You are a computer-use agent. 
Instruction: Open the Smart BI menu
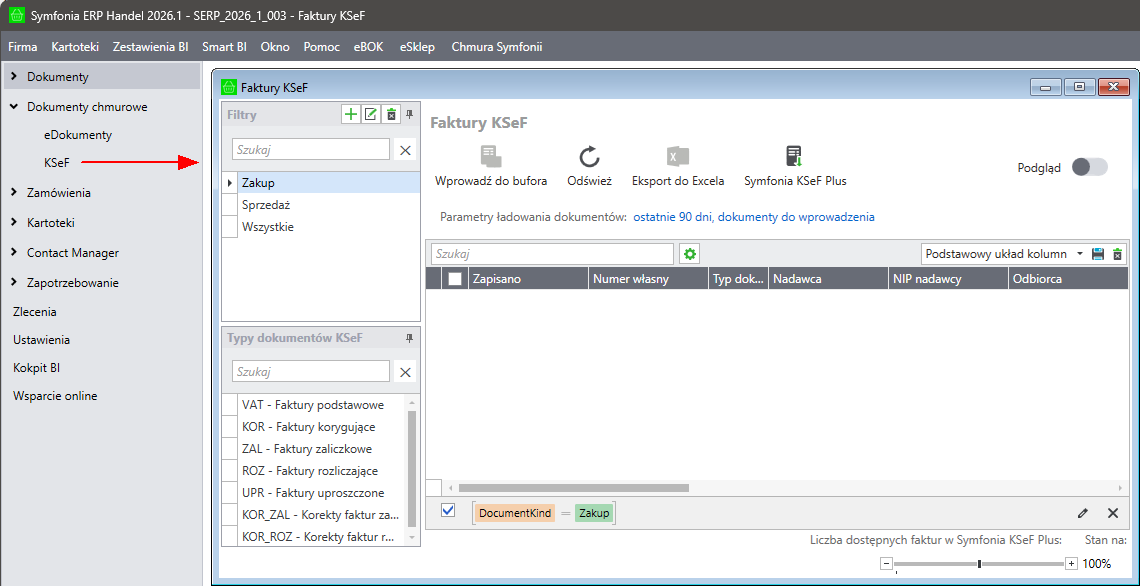[x=224, y=47]
